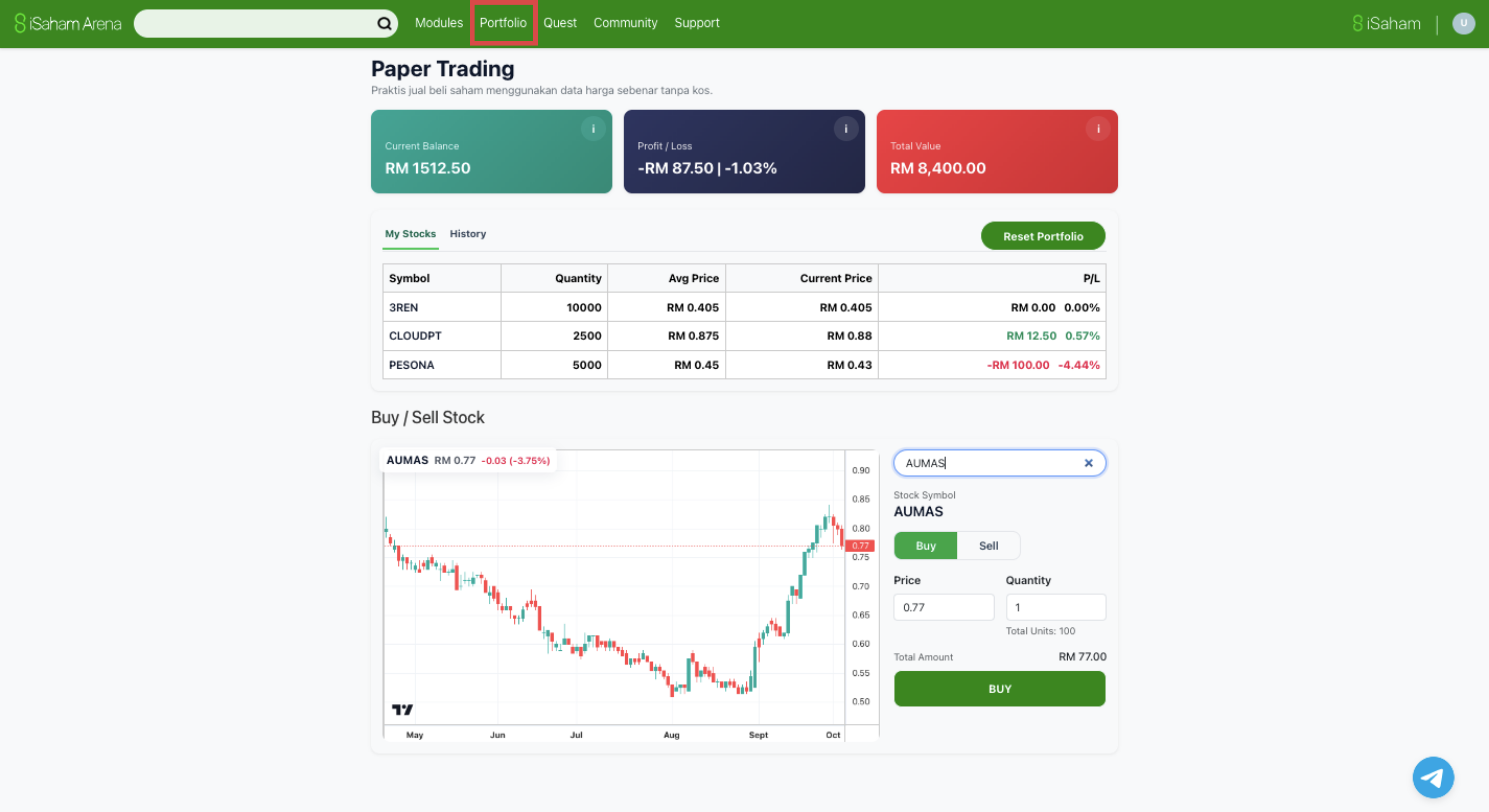
Task: Click the iSaham Arena logo
Action: (x=68, y=24)
